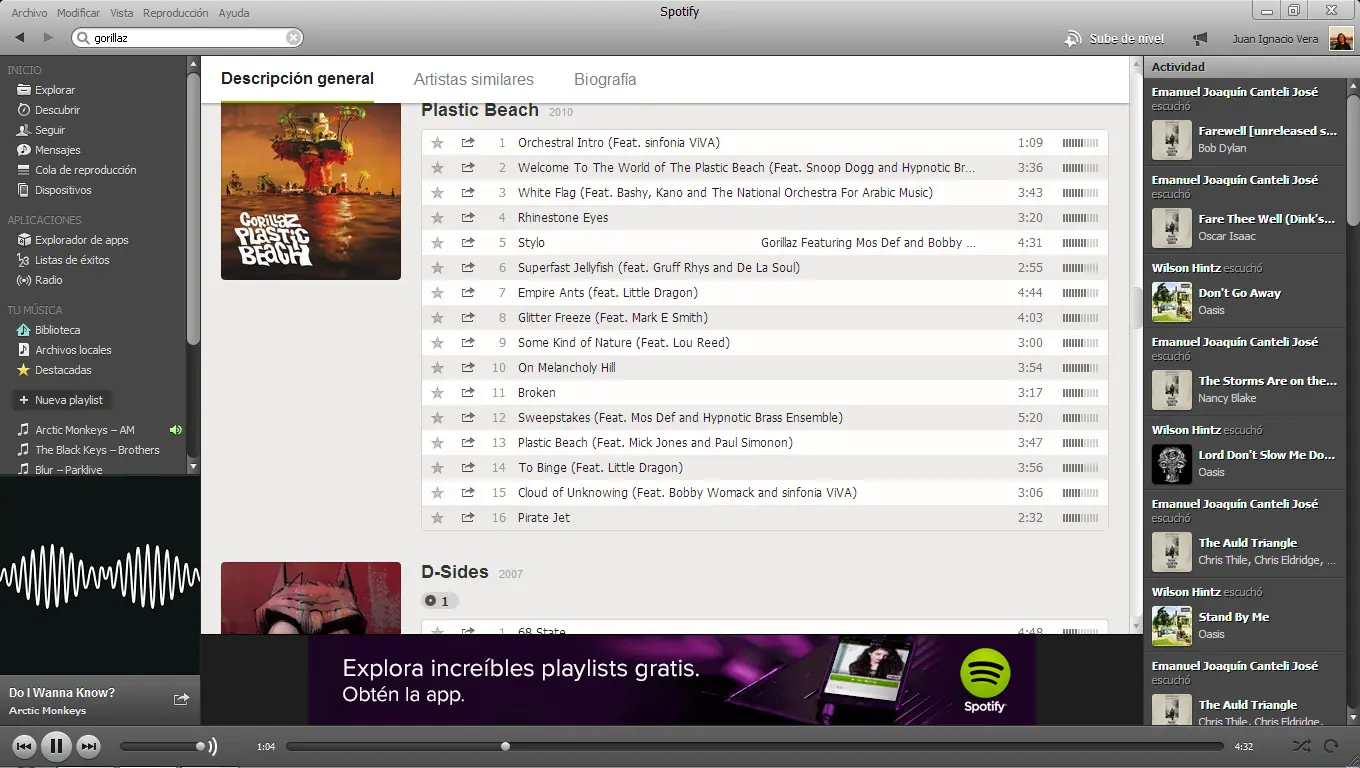Share the track Superfast Jellyfish
The width and height of the screenshot is (1360, 768).
click(468, 267)
